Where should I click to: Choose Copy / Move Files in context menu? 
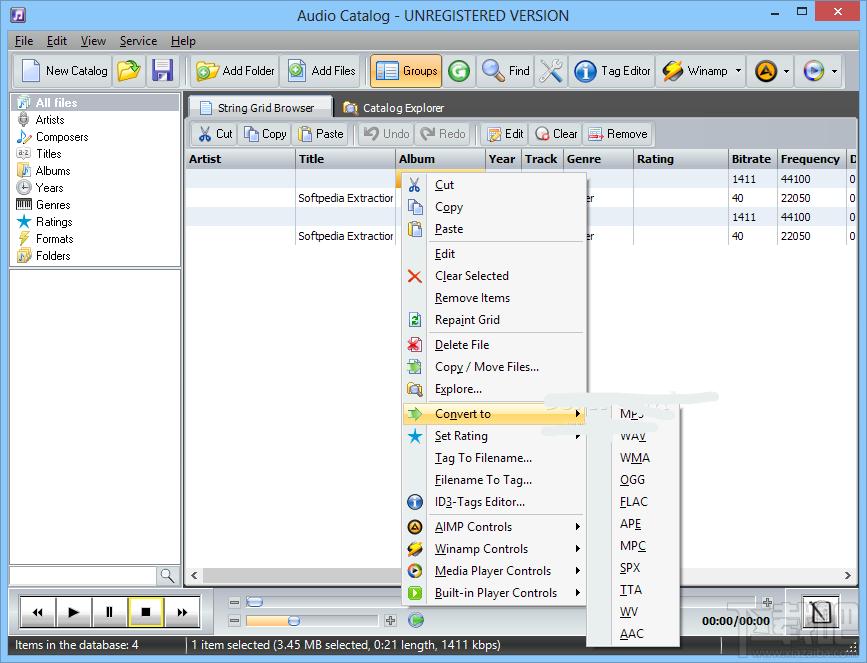494,367
